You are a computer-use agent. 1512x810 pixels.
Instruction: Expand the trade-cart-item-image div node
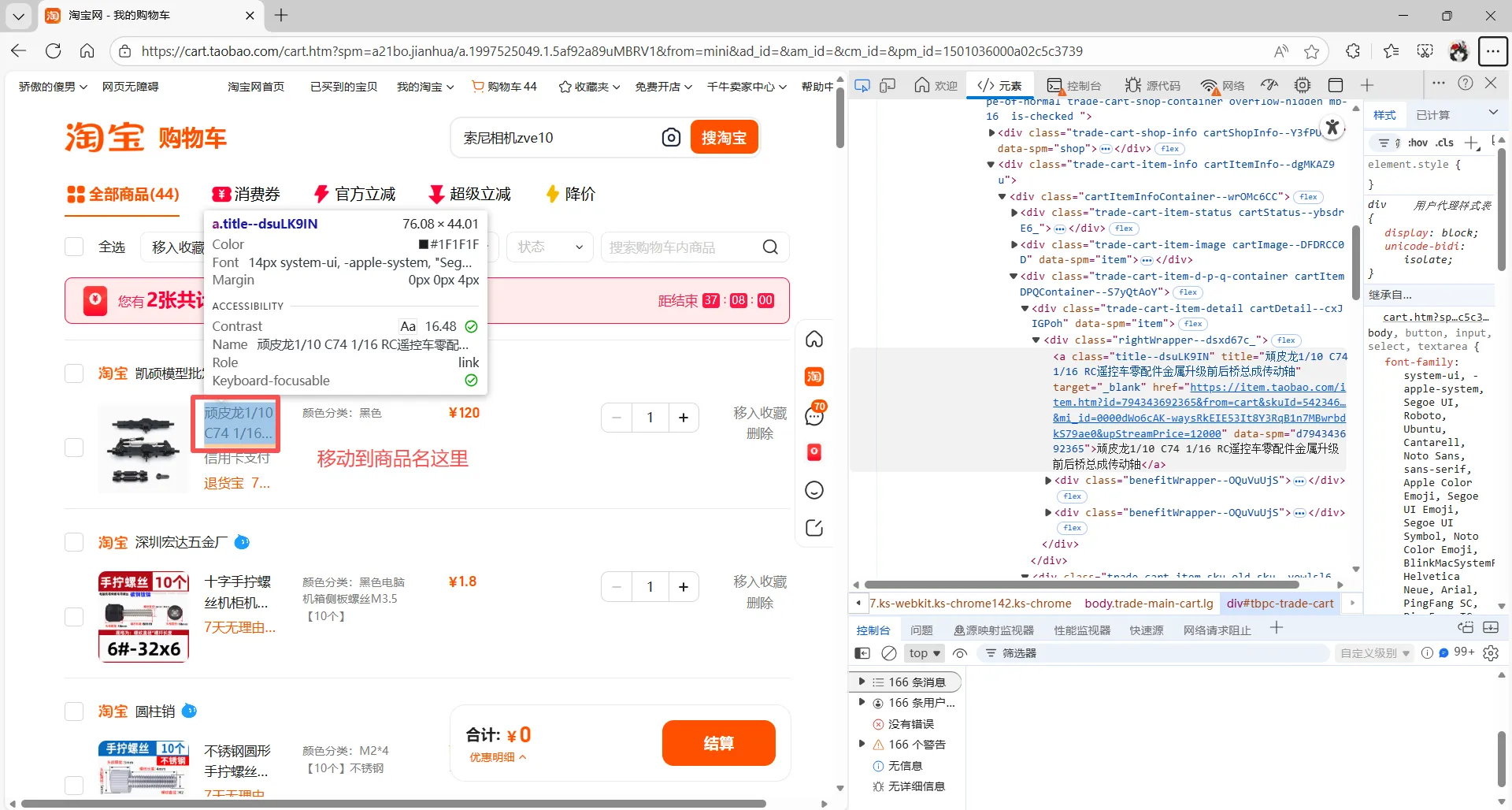point(1014,244)
